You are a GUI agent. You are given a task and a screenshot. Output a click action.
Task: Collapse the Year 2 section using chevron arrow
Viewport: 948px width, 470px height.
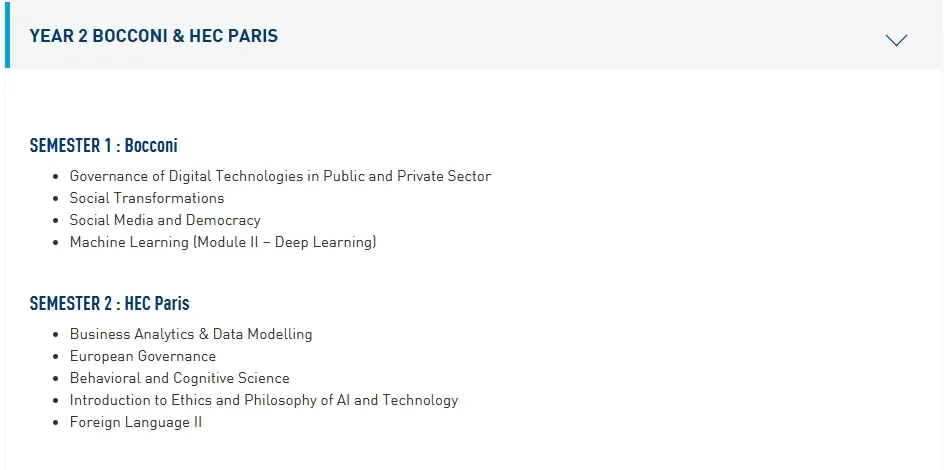click(896, 40)
